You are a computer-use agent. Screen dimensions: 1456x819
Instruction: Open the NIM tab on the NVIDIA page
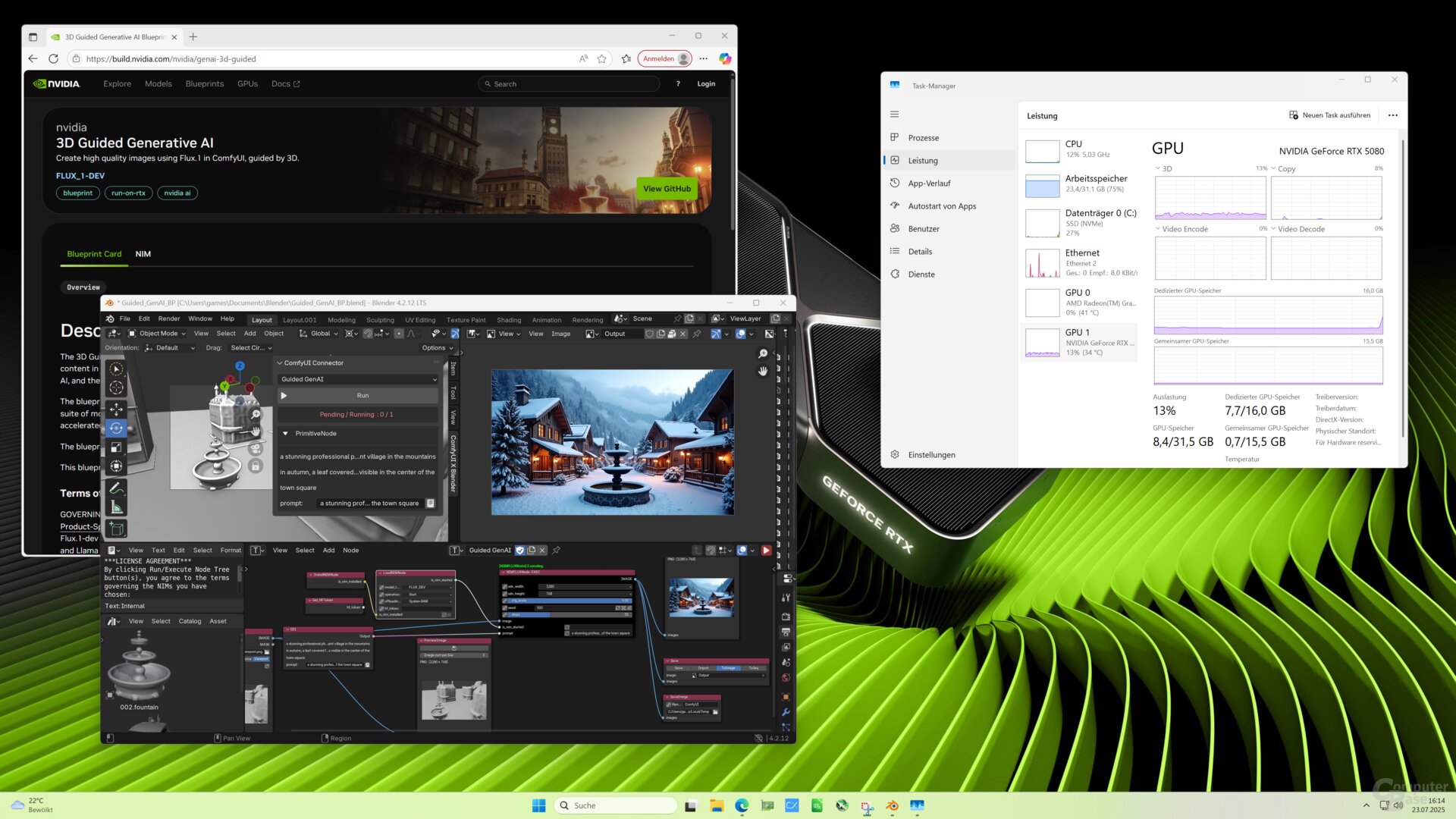pyautogui.click(x=143, y=253)
